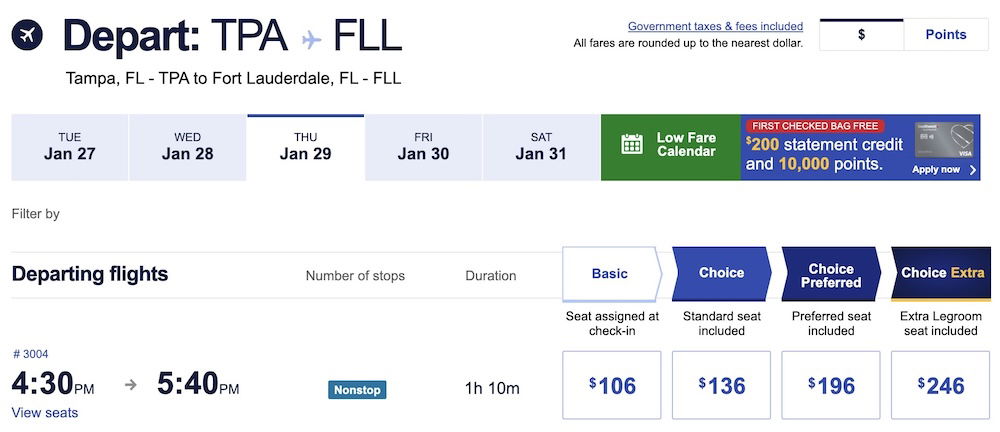Open flight number 3004 details
The image size is (1000, 432).
point(30,354)
